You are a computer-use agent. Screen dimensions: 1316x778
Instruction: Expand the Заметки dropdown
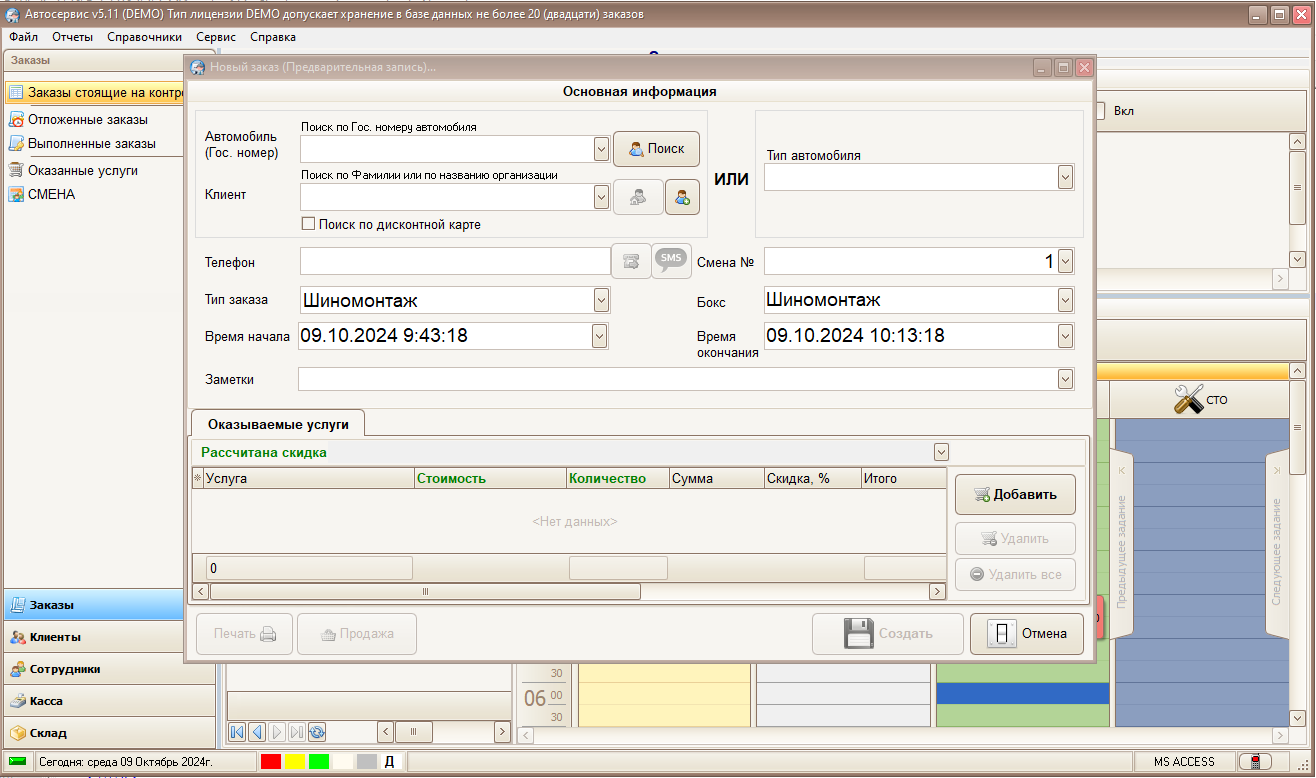click(x=1065, y=379)
